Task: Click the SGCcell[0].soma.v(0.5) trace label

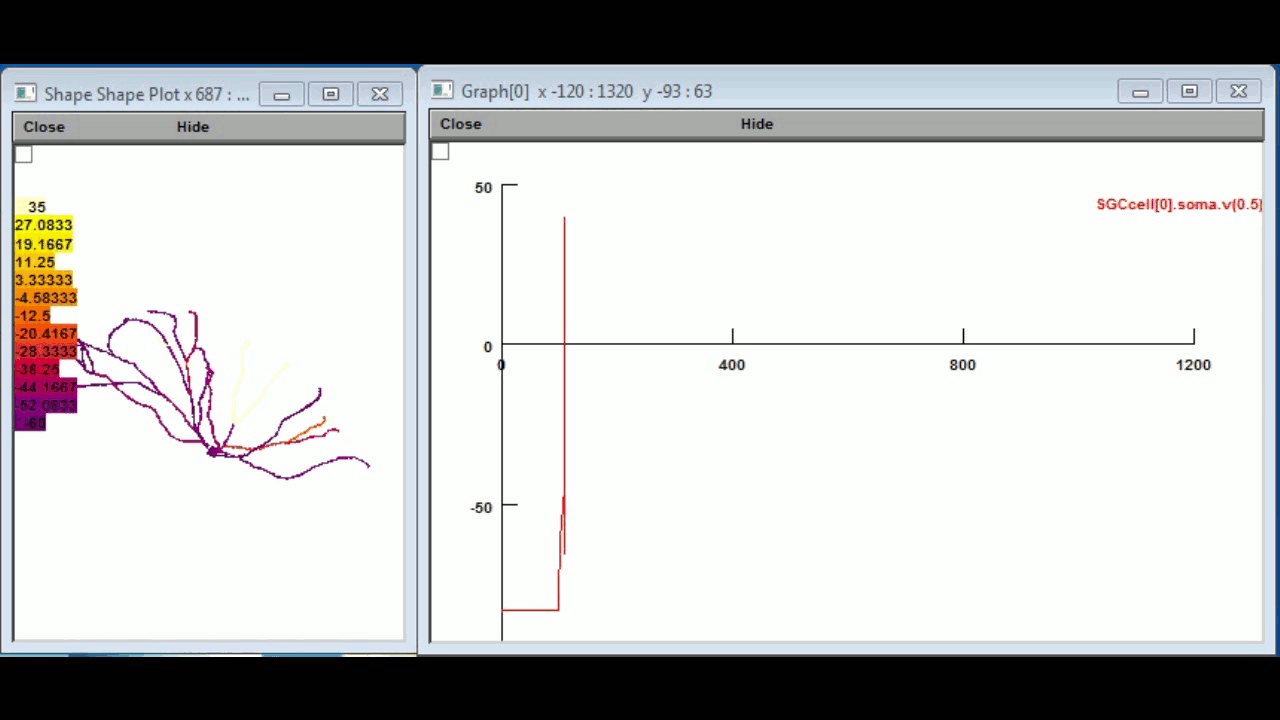Action: pyautogui.click(x=1178, y=204)
